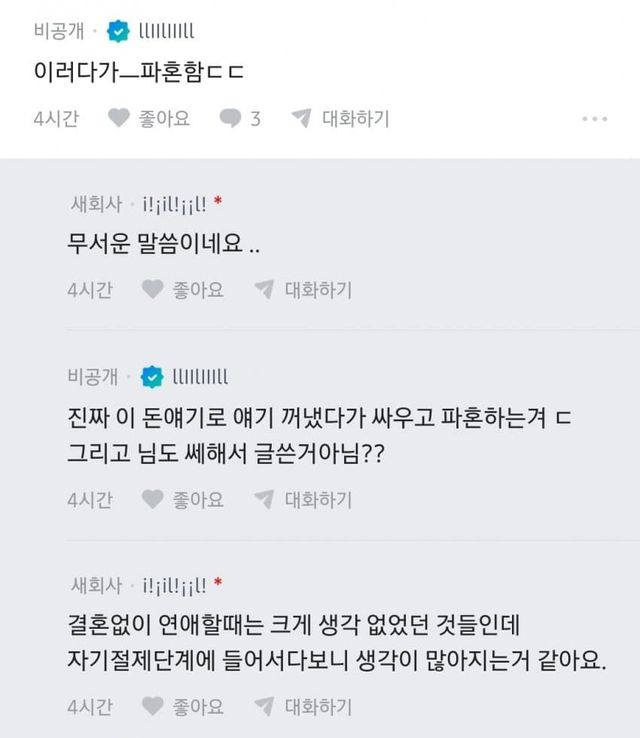The image size is (640, 738).
Task: Click the paper plane icon on the top comment
Action: (x=301, y=119)
